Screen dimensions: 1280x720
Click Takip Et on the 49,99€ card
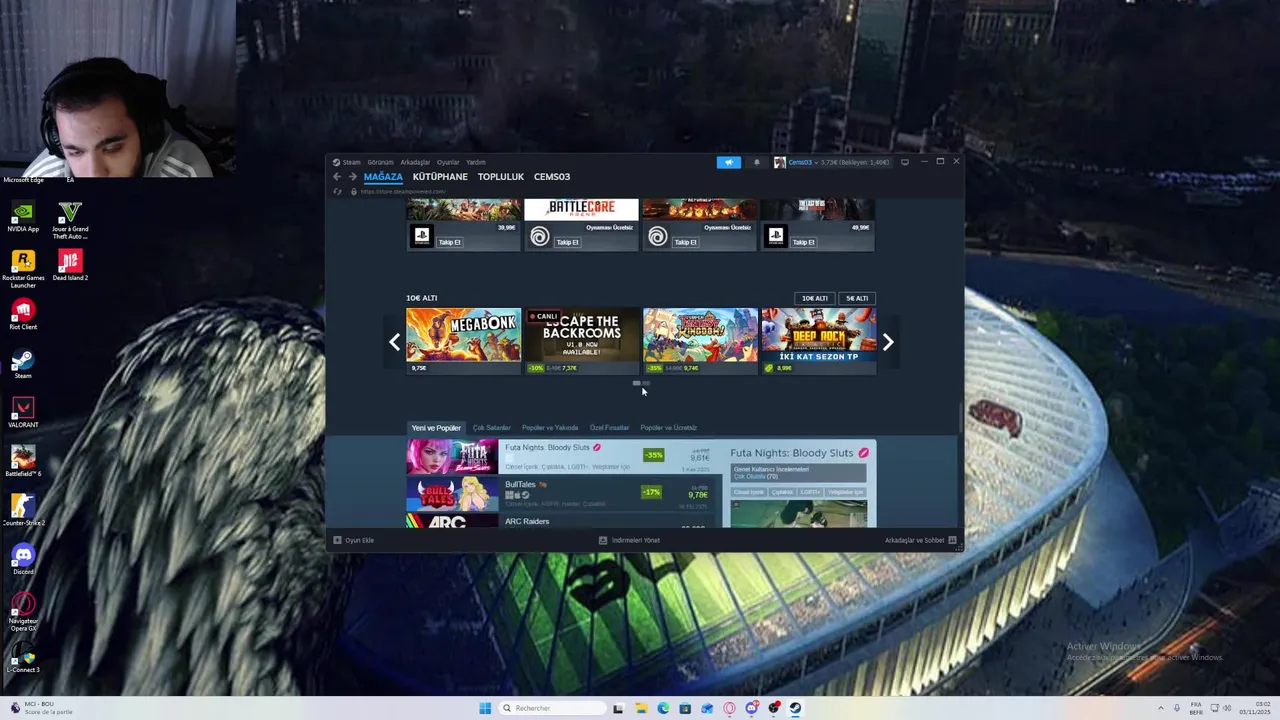(x=804, y=242)
